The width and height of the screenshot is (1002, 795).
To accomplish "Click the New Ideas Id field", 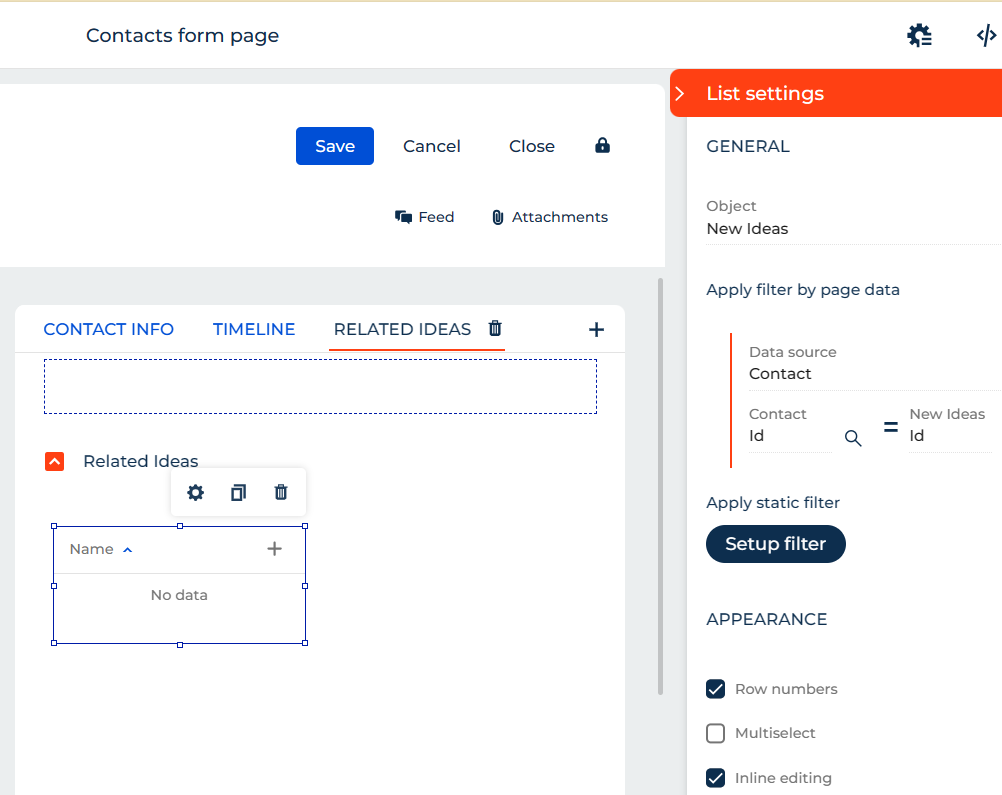I will pos(951,428).
